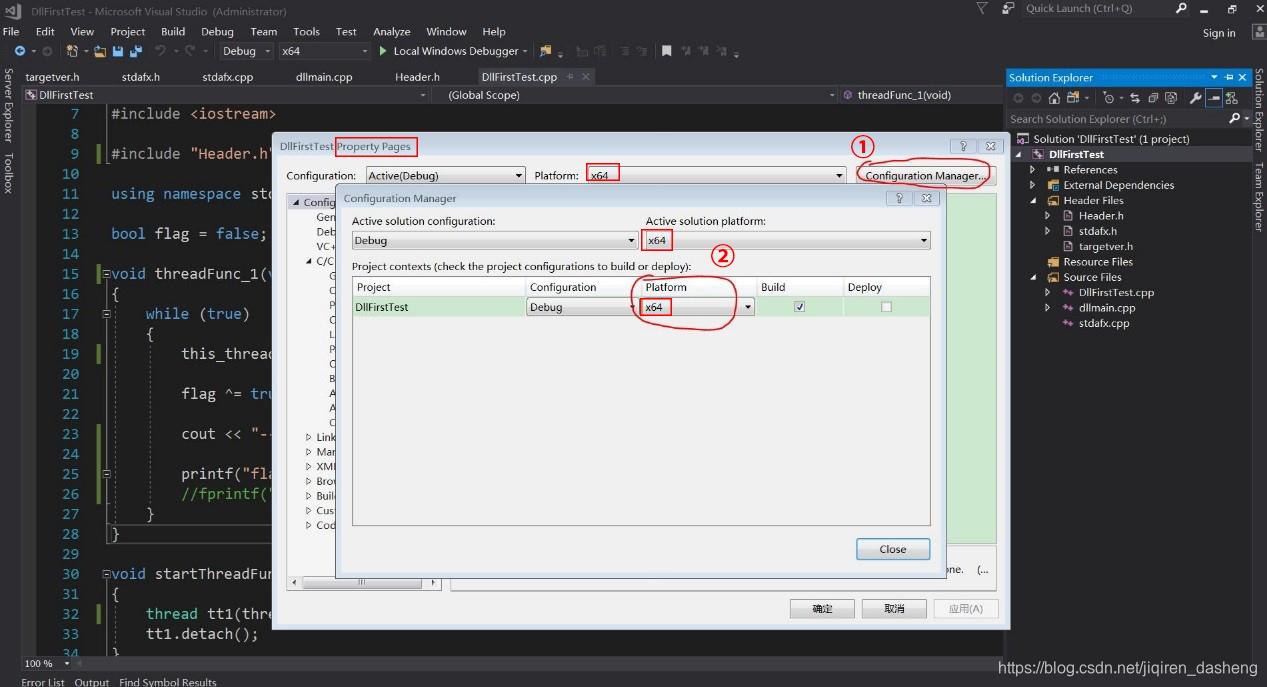Toggle bookmark icon in toolbar
The image size is (1267, 687).
[667, 51]
